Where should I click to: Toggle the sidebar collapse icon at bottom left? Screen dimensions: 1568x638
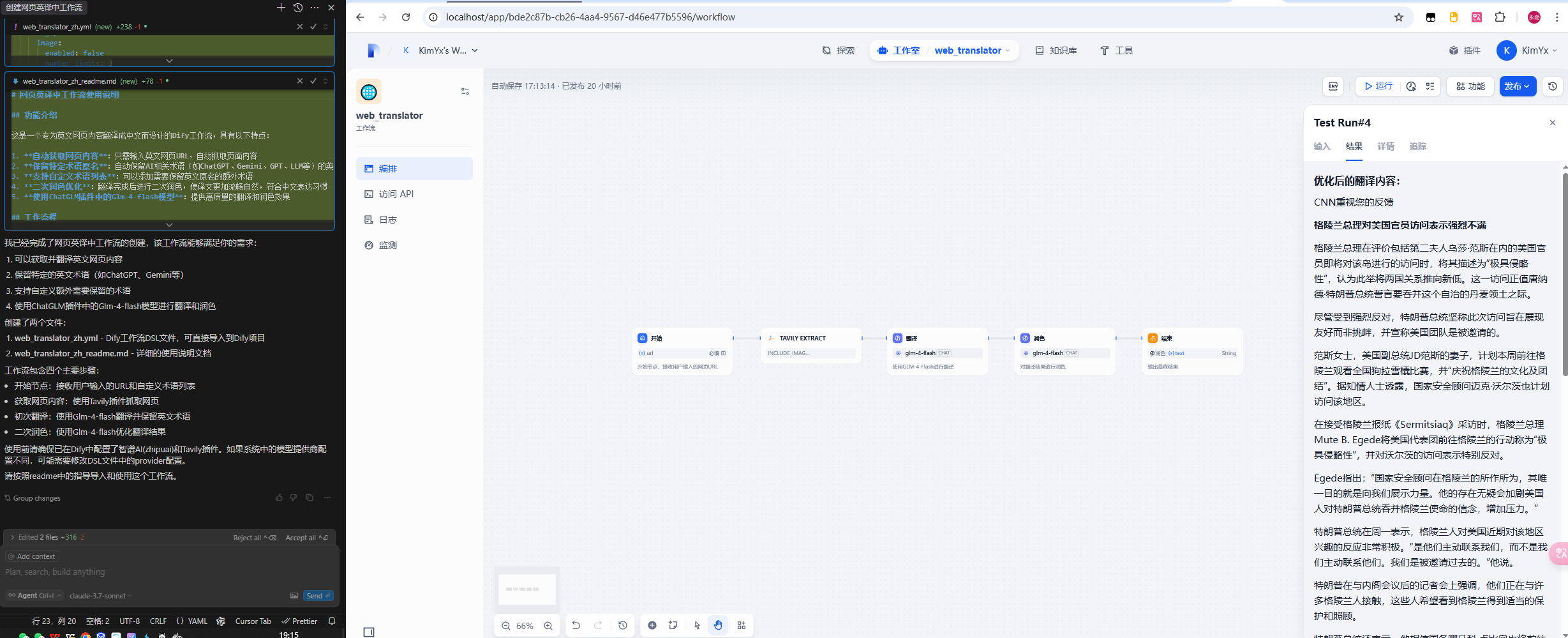coord(369,632)
